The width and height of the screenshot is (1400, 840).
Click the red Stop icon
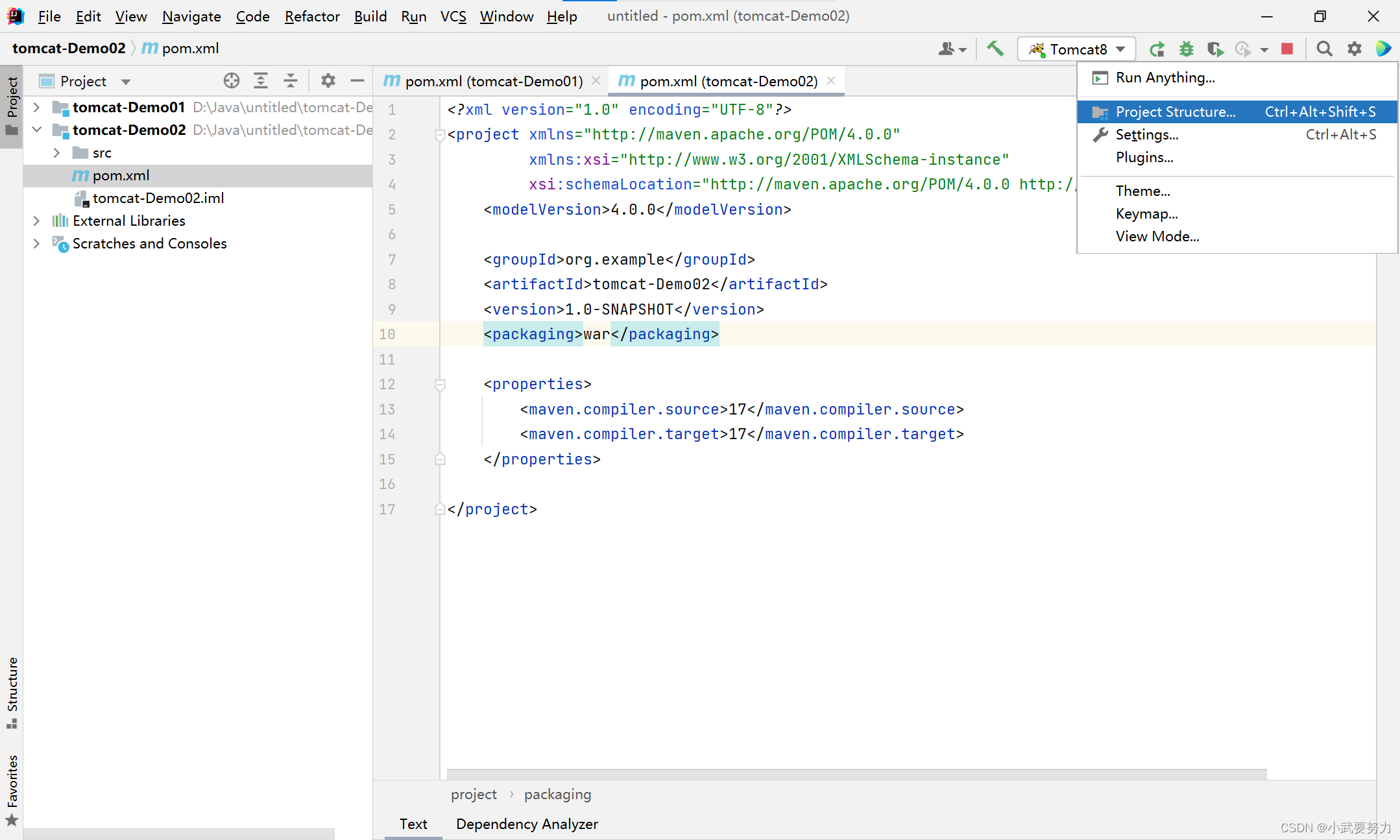pyautogui.click(x=1288, y=49)
